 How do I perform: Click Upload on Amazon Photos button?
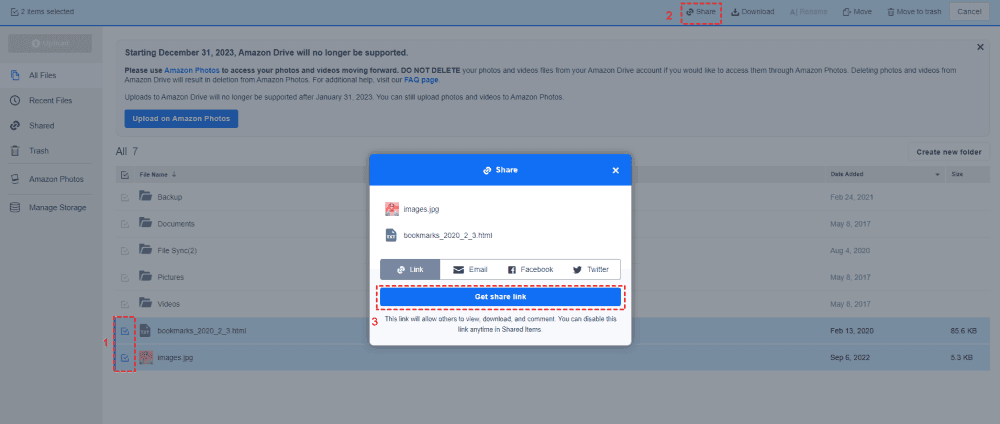pyautogui.click(x=181, y=119)
